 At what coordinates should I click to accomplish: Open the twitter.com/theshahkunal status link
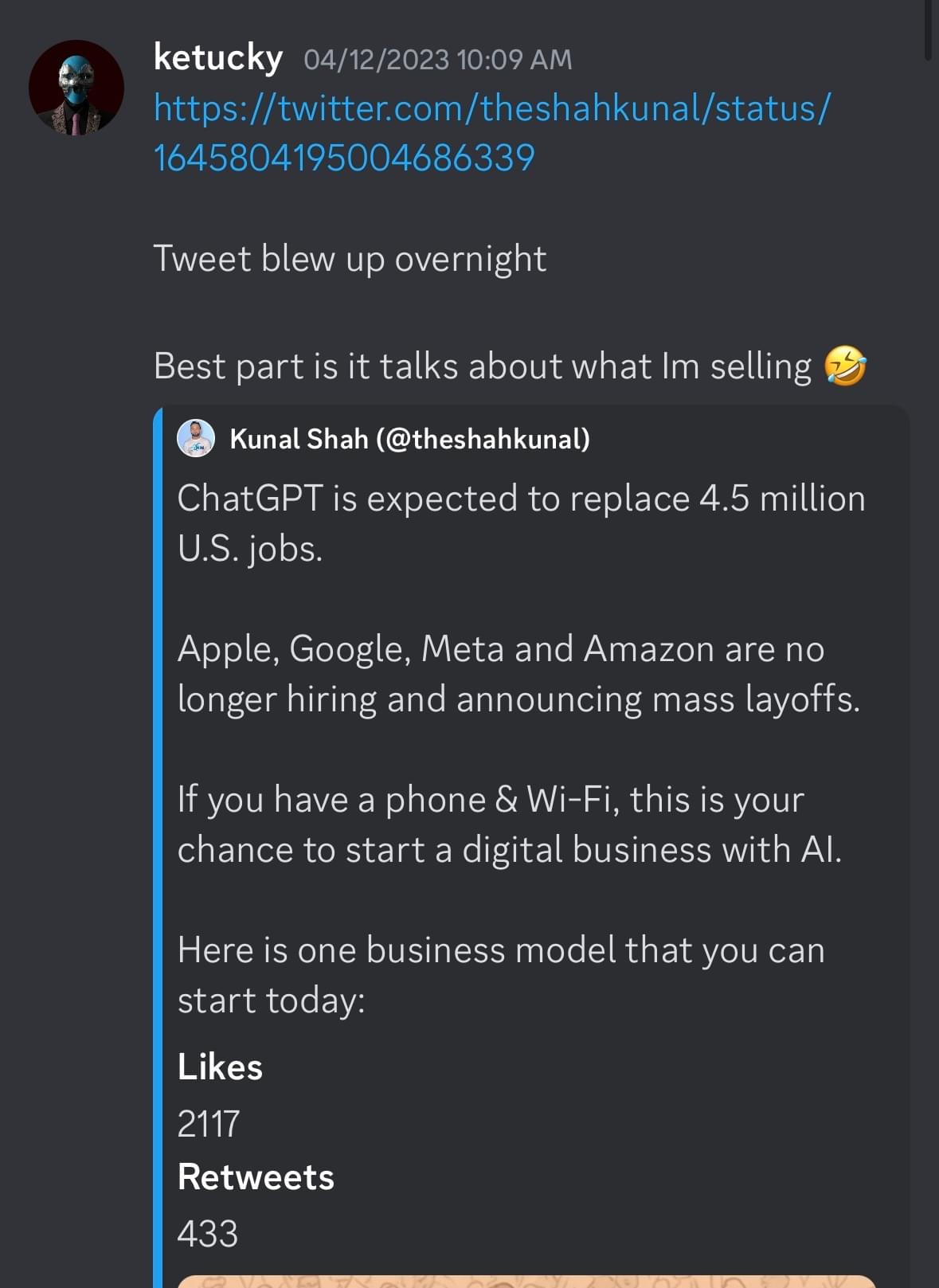tap(491, 132)
